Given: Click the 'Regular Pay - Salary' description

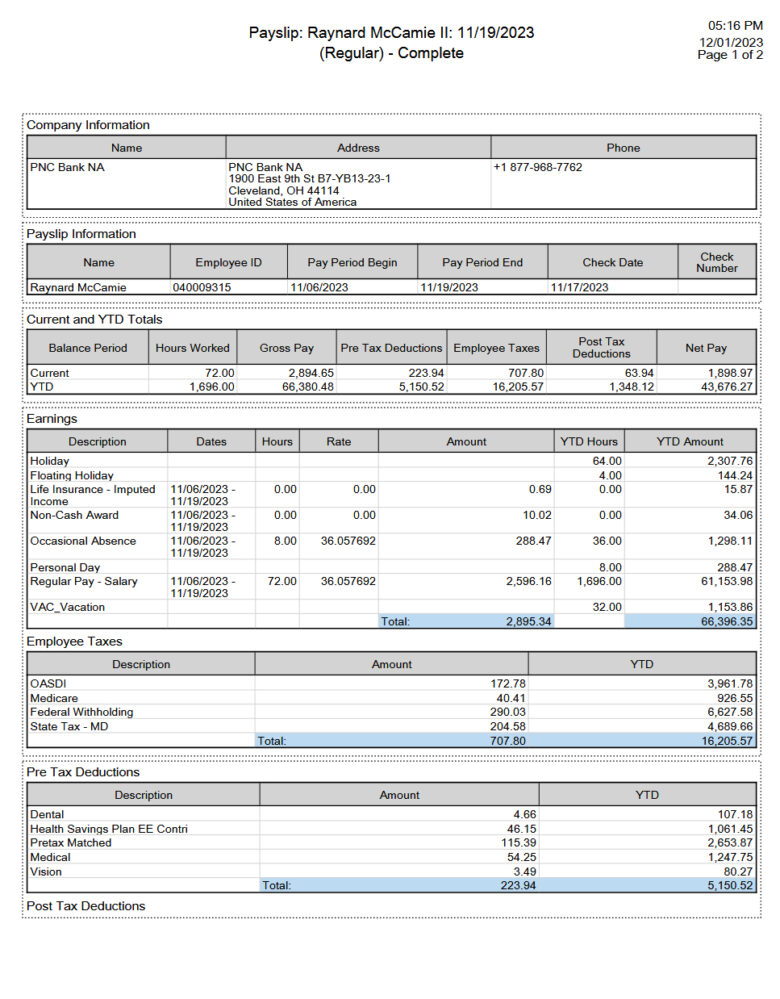Looking at the screenshot, I should click(83, 581).
